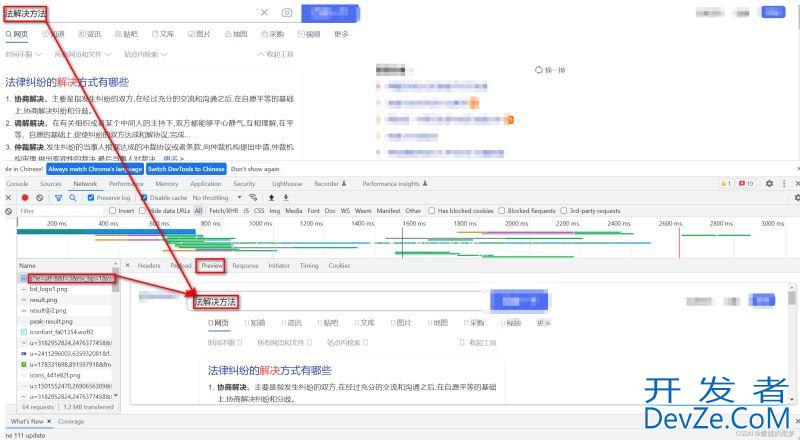The height and width of the screenshot is (440, 800).
Task: Enable the Disable cache checkbox
Action: click(141, 198)
